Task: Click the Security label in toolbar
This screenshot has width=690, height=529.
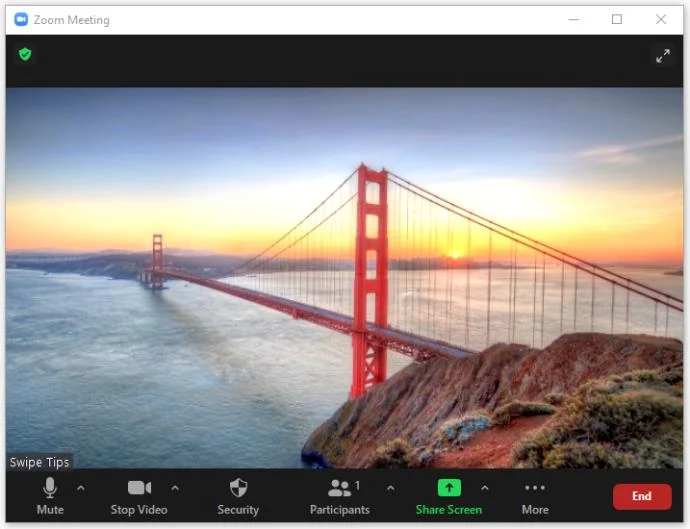Action: tap(238, 510)
